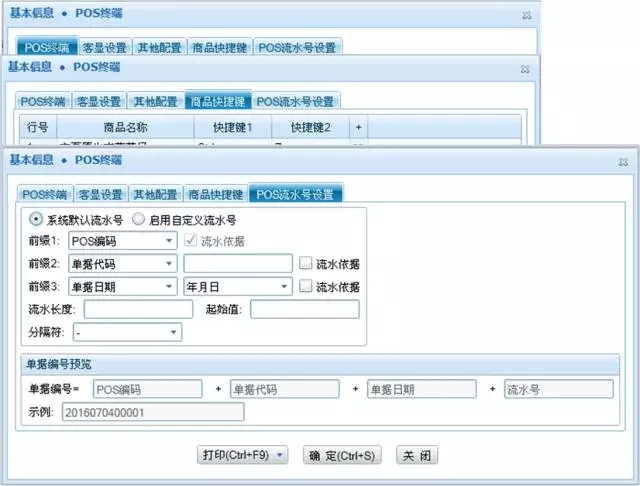
Task: Open 年月日 date format dropdown
Action: click(x=238, y=286)
